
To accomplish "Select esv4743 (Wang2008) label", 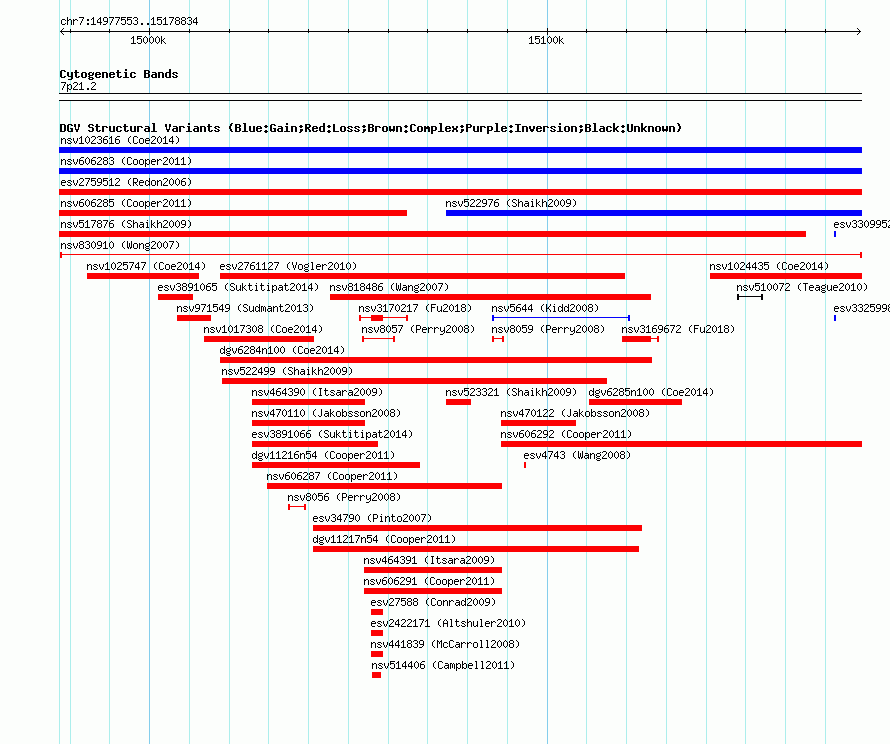I will pyautogui.click(x=577, y=455).
